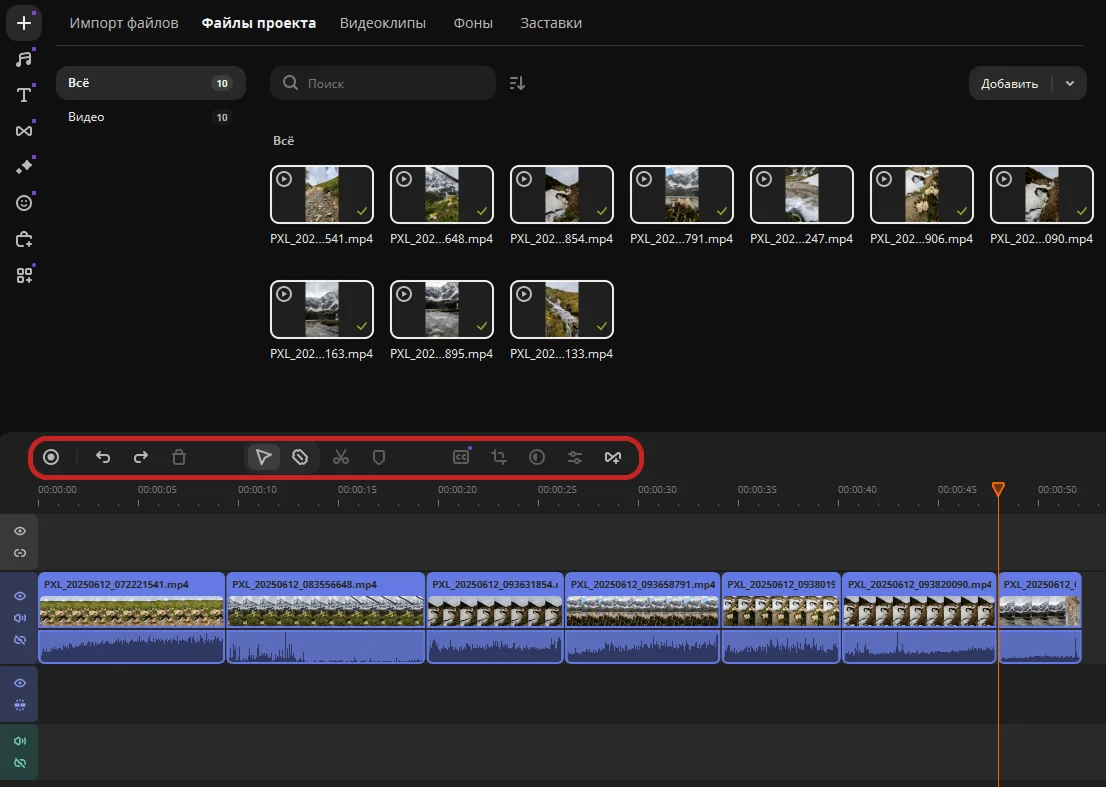Toggle visibility of the top overlay track
1106x787 pixels.
pos(20,531)
